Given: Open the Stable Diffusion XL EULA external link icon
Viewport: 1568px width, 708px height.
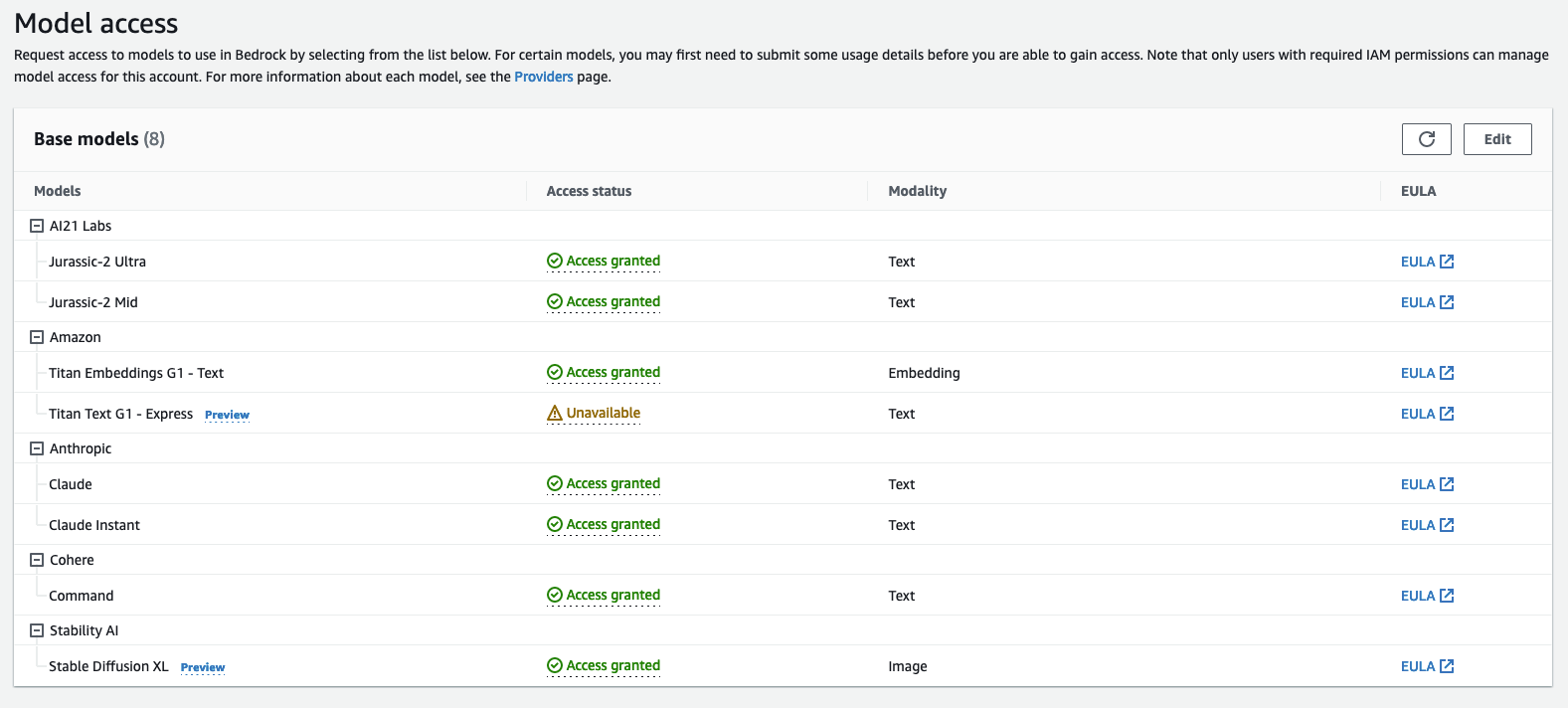Looking at the screenshot, I should (x=1447, y=666).
